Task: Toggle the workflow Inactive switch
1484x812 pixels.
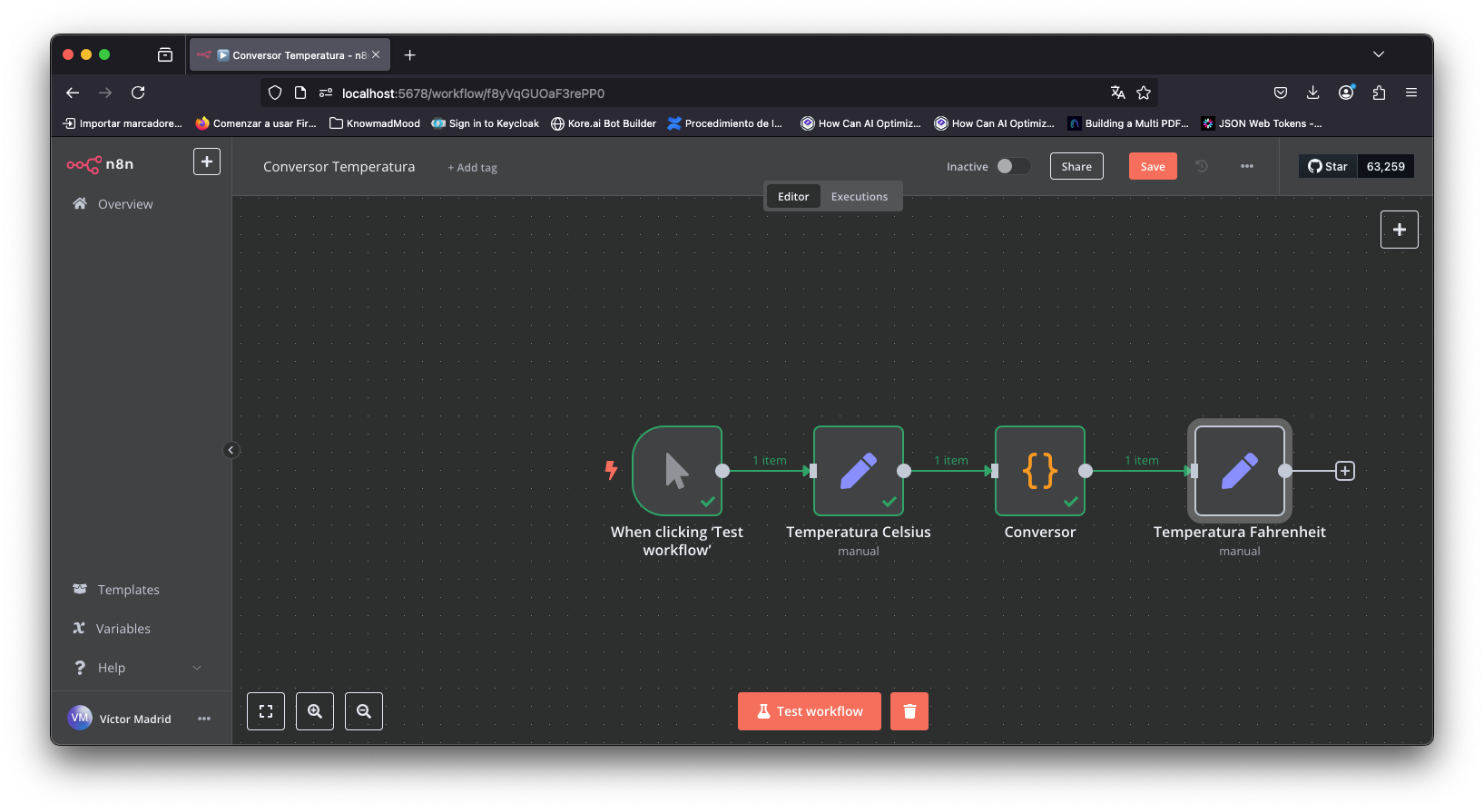Action: point(1013,166)
